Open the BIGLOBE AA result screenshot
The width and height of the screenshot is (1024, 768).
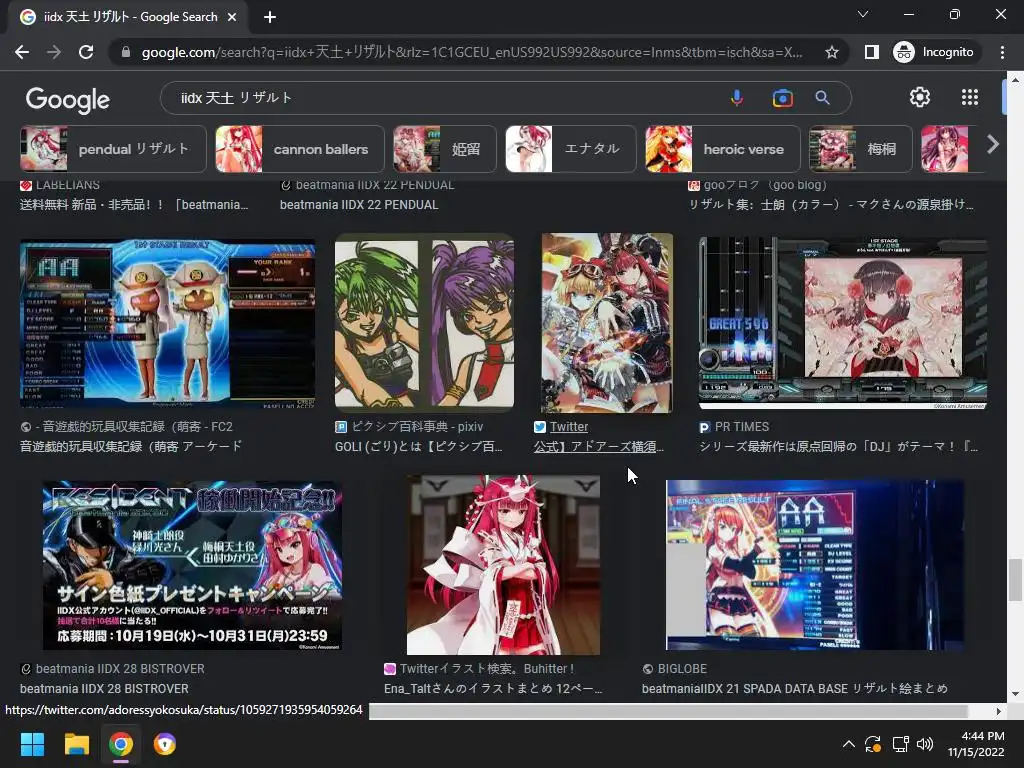click(x=814, y=565)
